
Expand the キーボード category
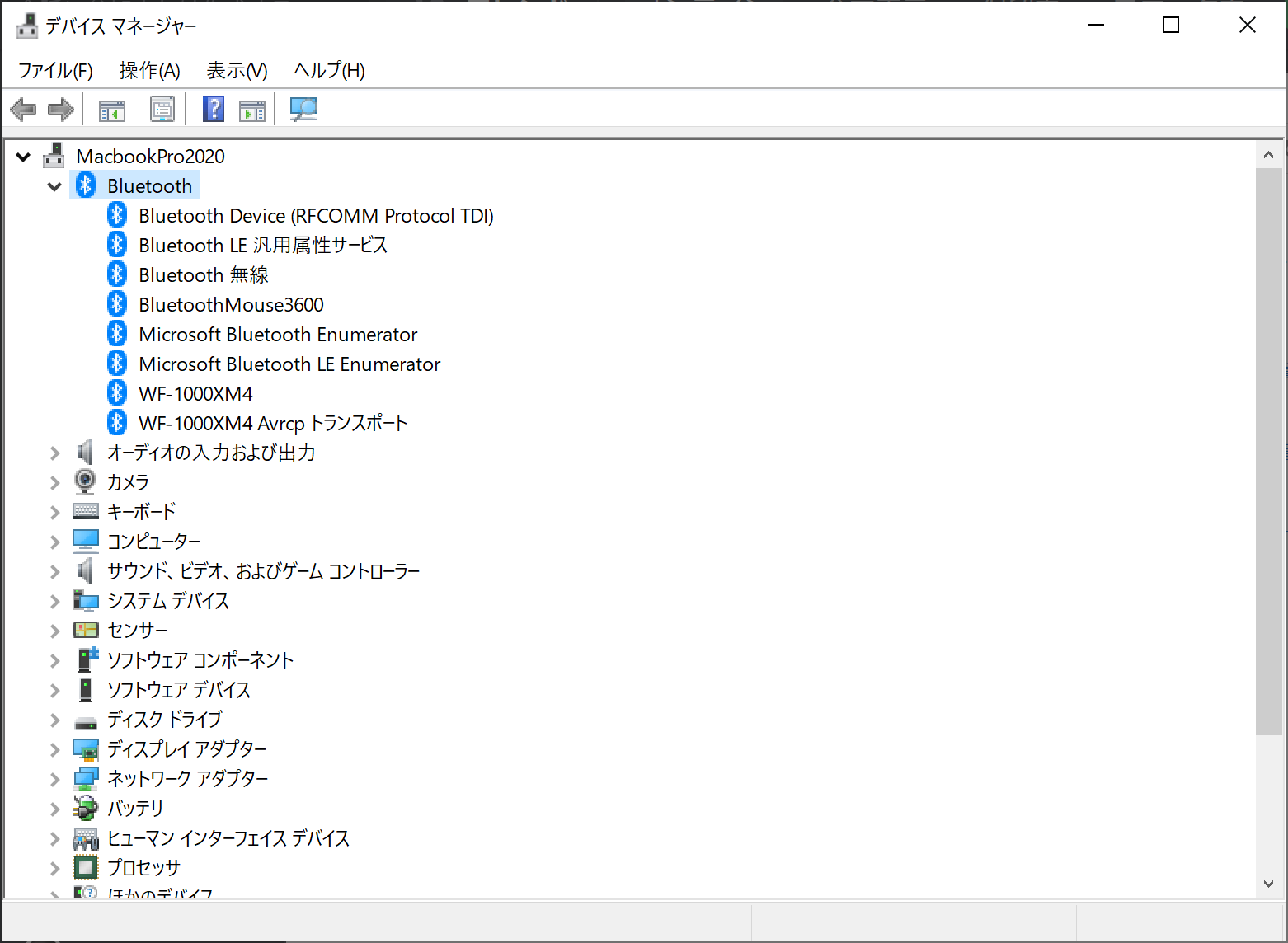coord(54,513)
